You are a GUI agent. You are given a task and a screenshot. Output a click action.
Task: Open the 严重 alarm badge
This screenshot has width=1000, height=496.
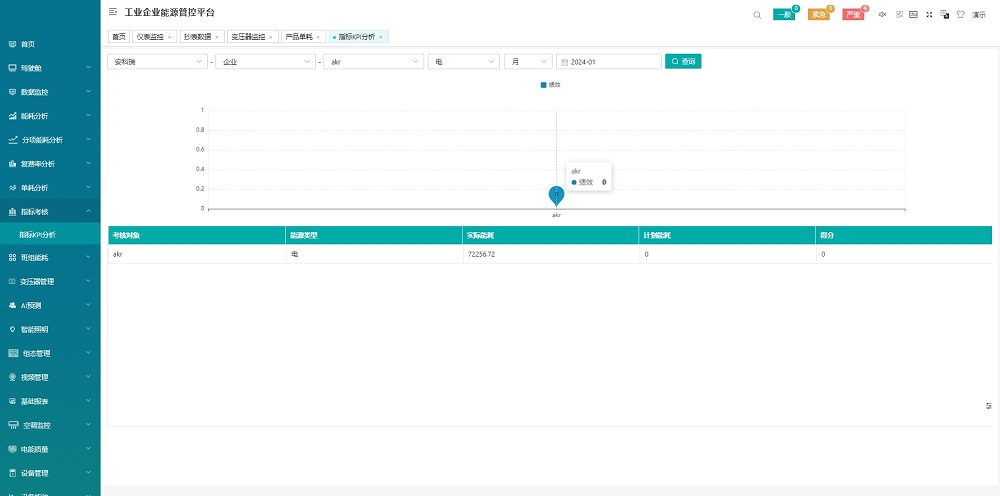pyautogui.click(x=852, y=15)
